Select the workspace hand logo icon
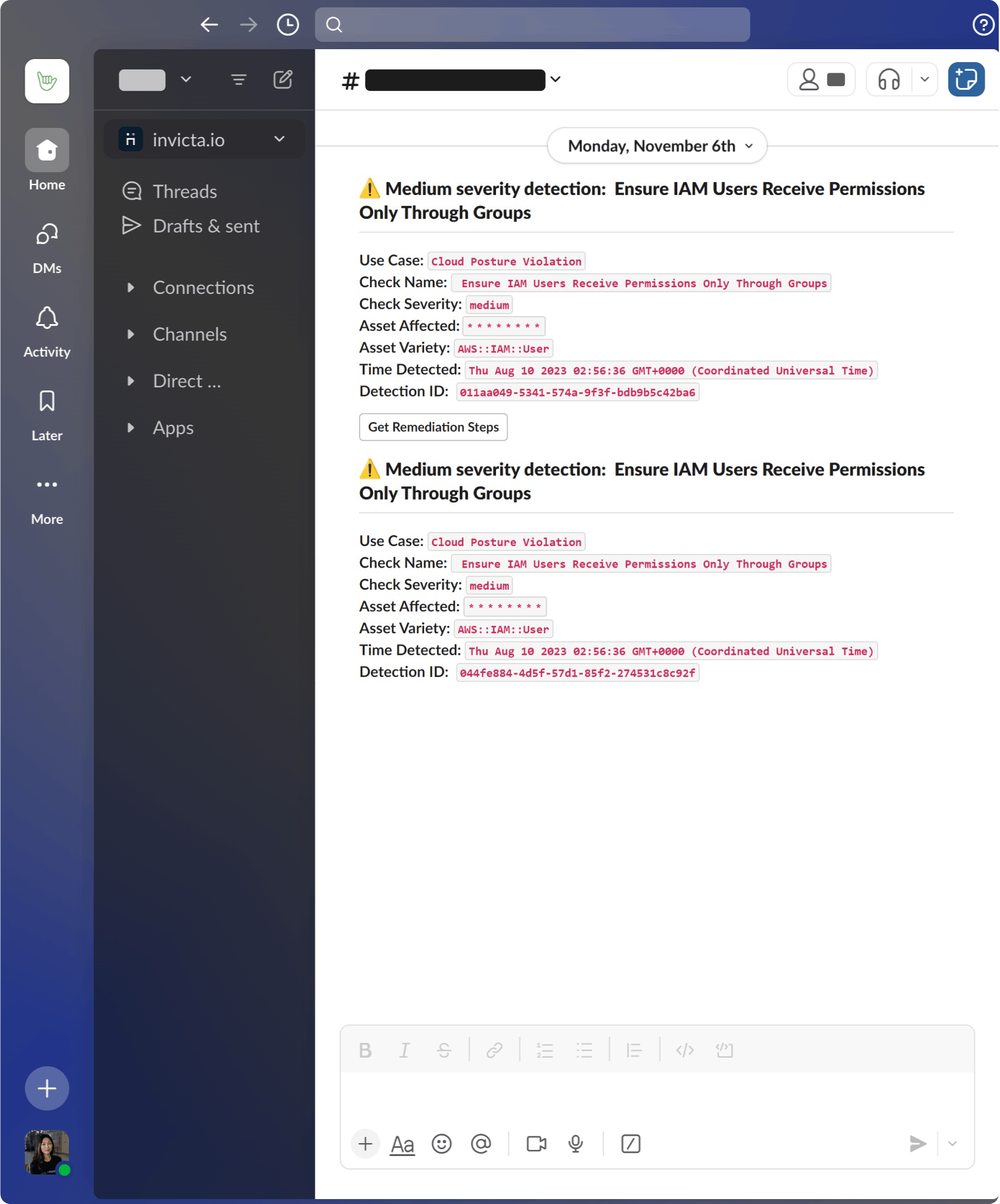This screenshot has height=1204, width=1000. (47, 81)
